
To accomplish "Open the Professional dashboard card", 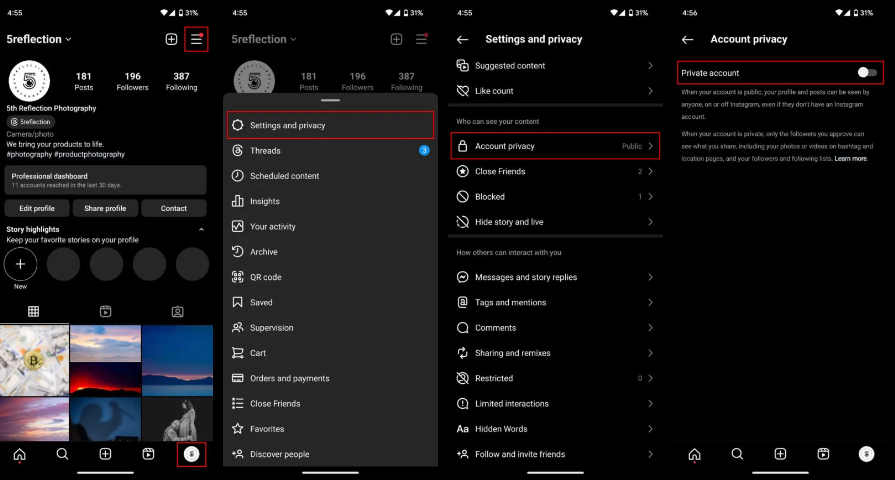I will (106, 180).
